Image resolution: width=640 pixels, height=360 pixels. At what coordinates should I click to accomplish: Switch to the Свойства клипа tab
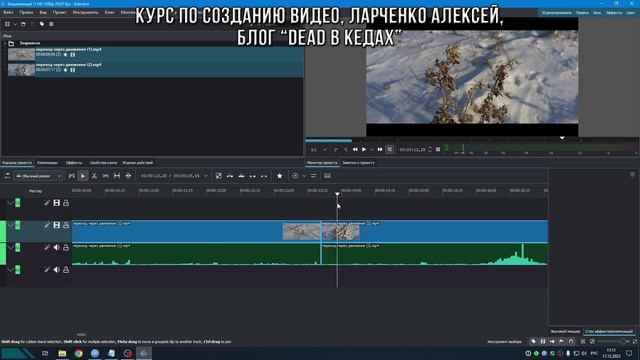click(103, 163)
